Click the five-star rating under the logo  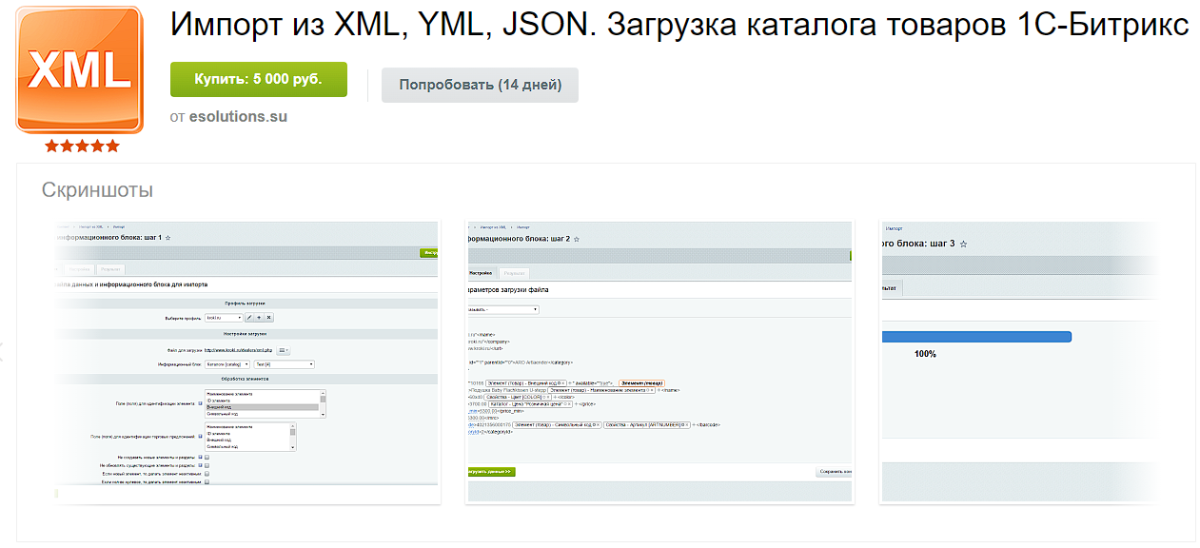point(82,146)
